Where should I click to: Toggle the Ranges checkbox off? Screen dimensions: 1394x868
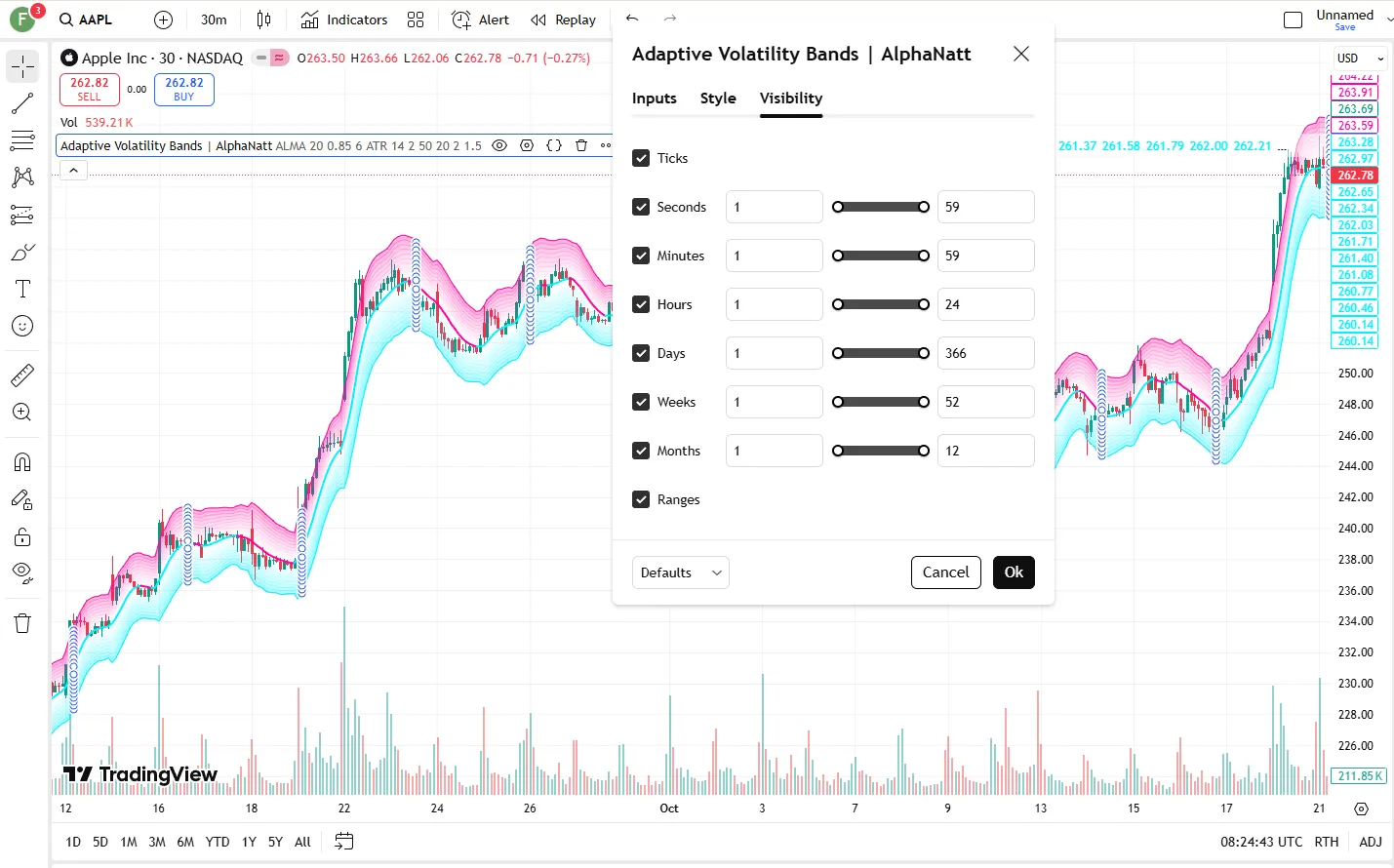(x=641, y=499)
